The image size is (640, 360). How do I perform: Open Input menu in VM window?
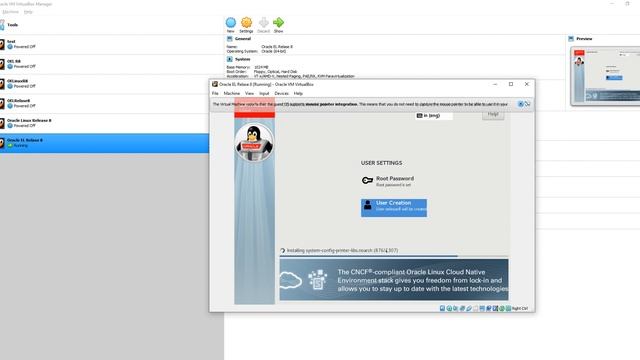click(x=264, y=93)
